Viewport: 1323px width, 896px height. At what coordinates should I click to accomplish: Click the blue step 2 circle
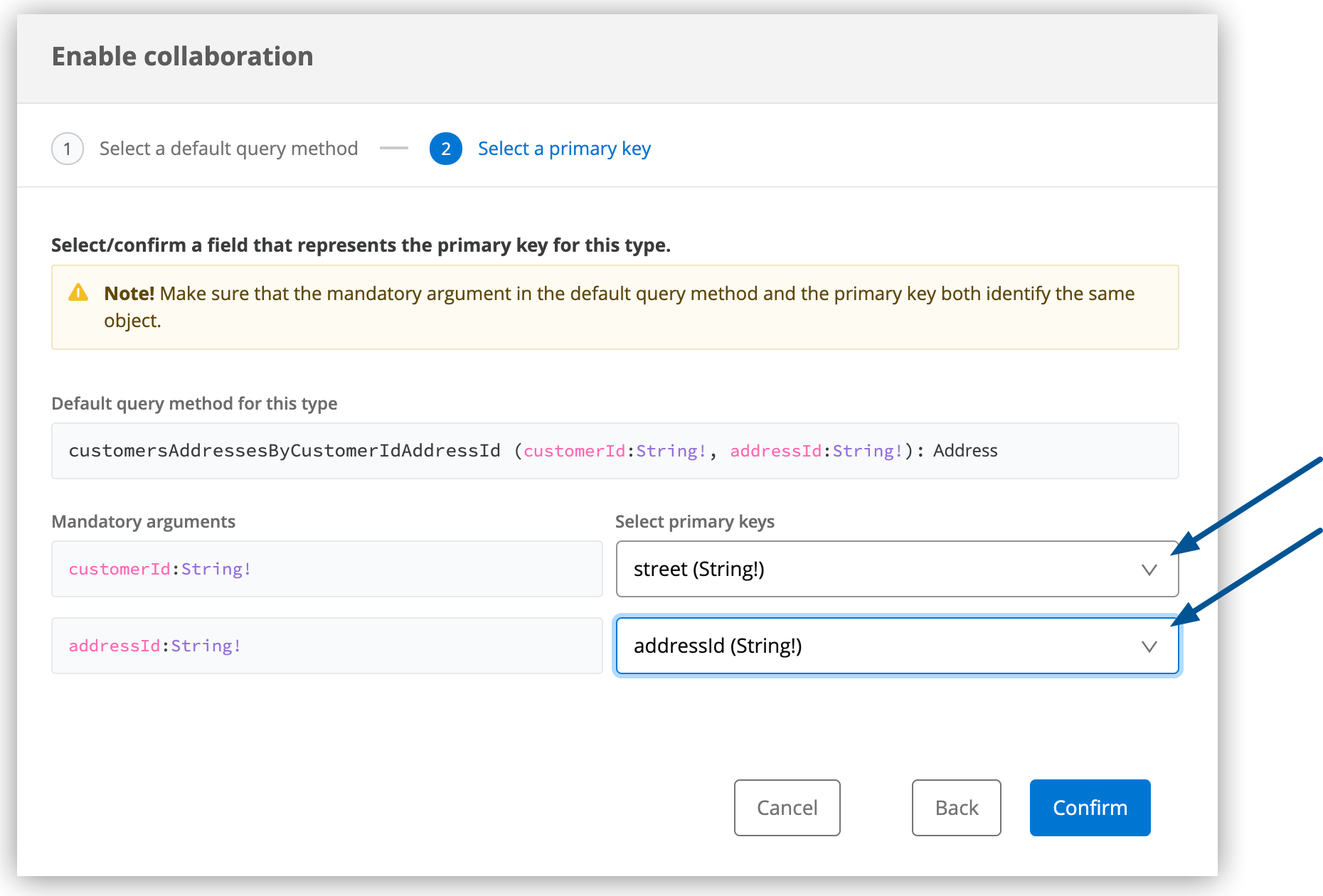coord(446,149)
